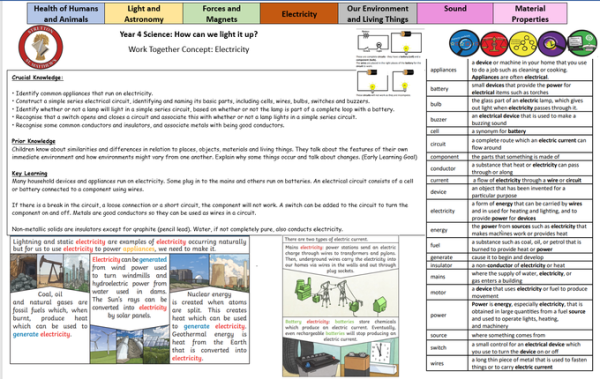Open the Material Properties tab
This screenshot has width=600, height=379.
tap(530, 13)
